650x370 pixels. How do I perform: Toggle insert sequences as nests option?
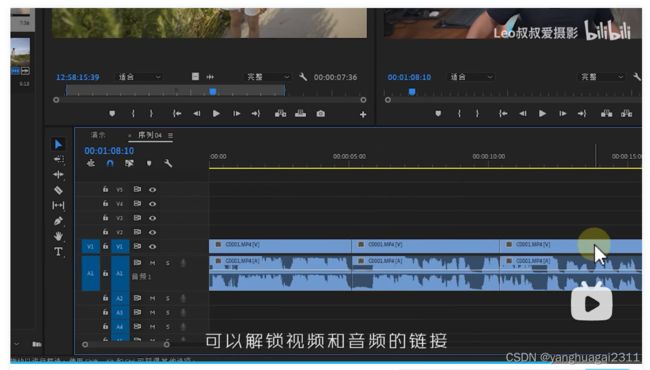[91, 163]
